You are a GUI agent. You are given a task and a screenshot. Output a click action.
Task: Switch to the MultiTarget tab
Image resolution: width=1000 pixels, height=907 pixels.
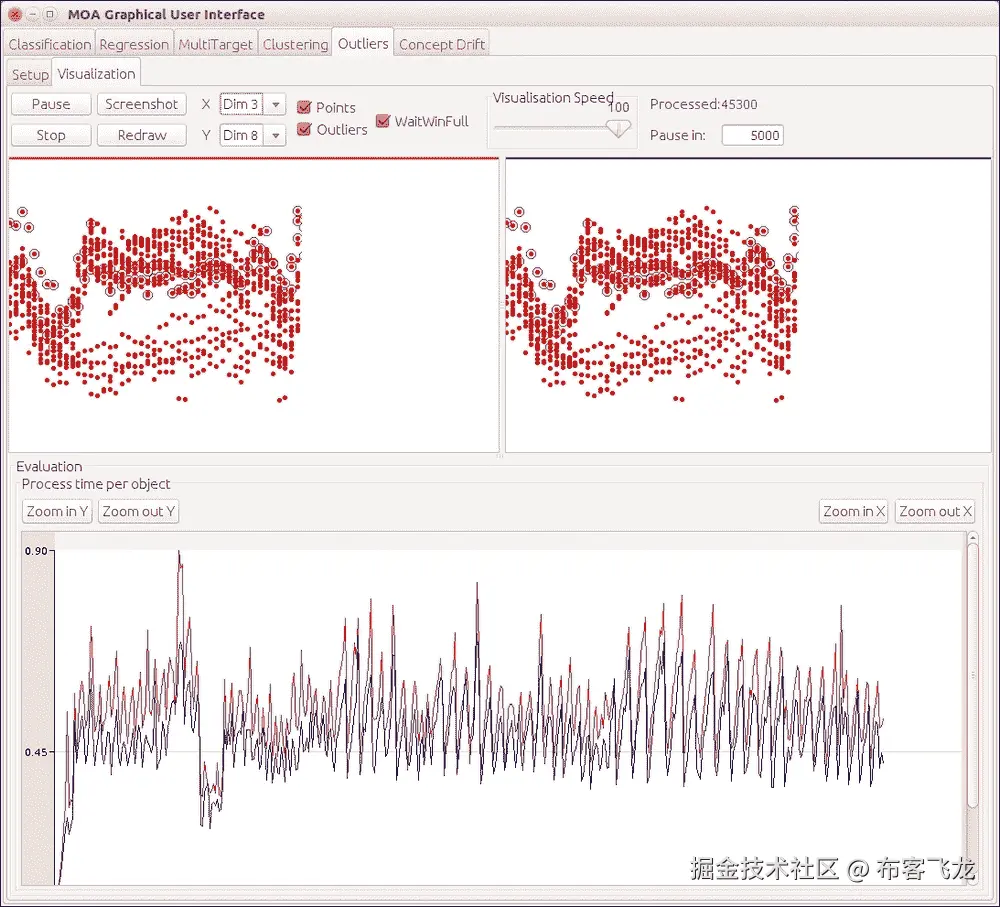click(x=216, y=44)
